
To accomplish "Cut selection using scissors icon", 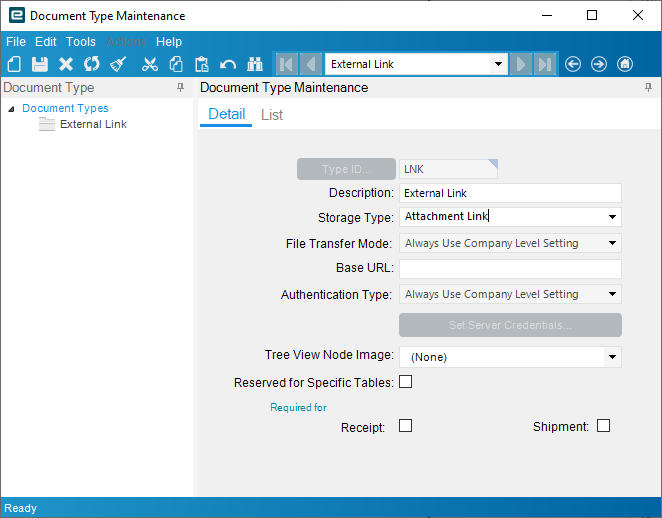I will point(150,64).
